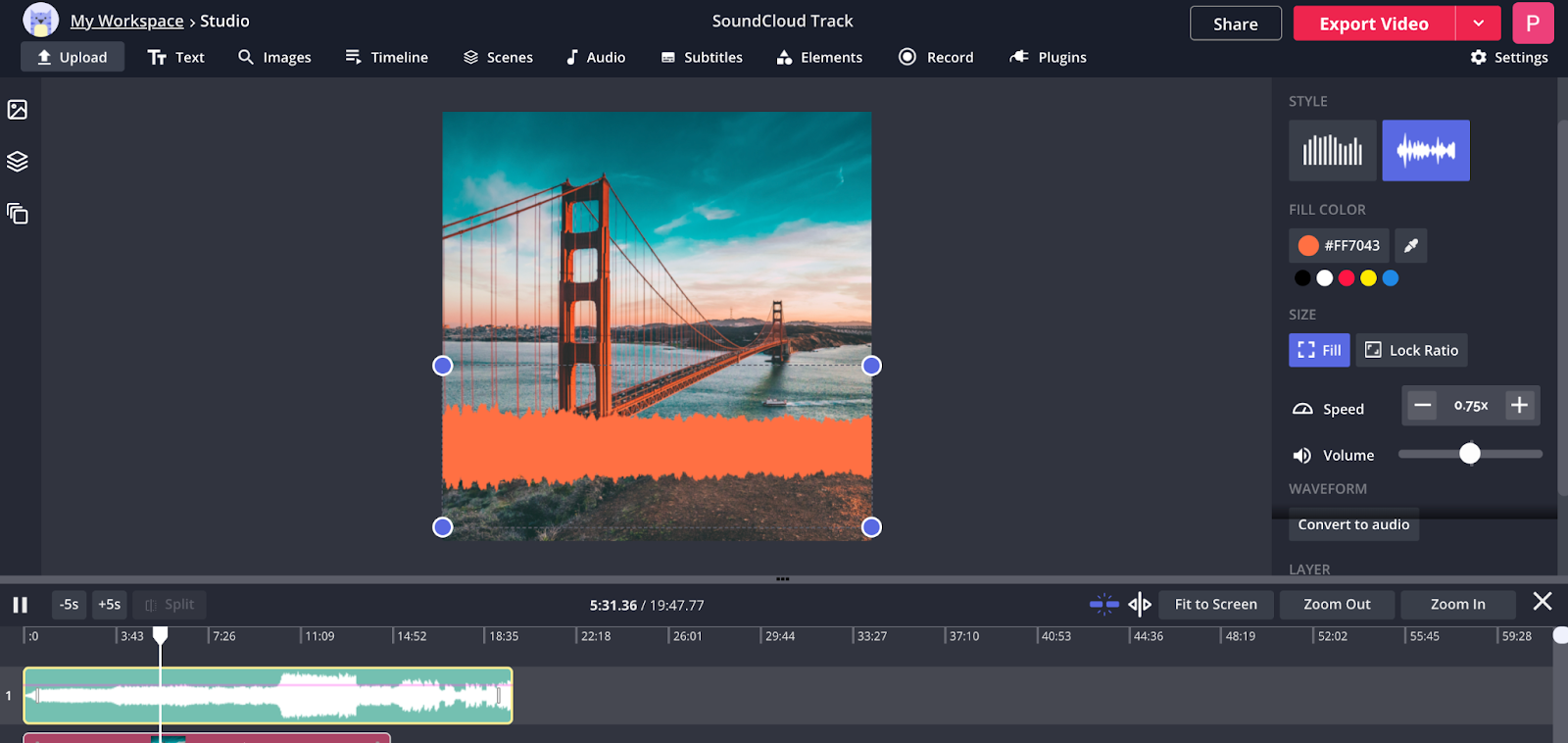Open the Elements menu

tap(819, 58)
